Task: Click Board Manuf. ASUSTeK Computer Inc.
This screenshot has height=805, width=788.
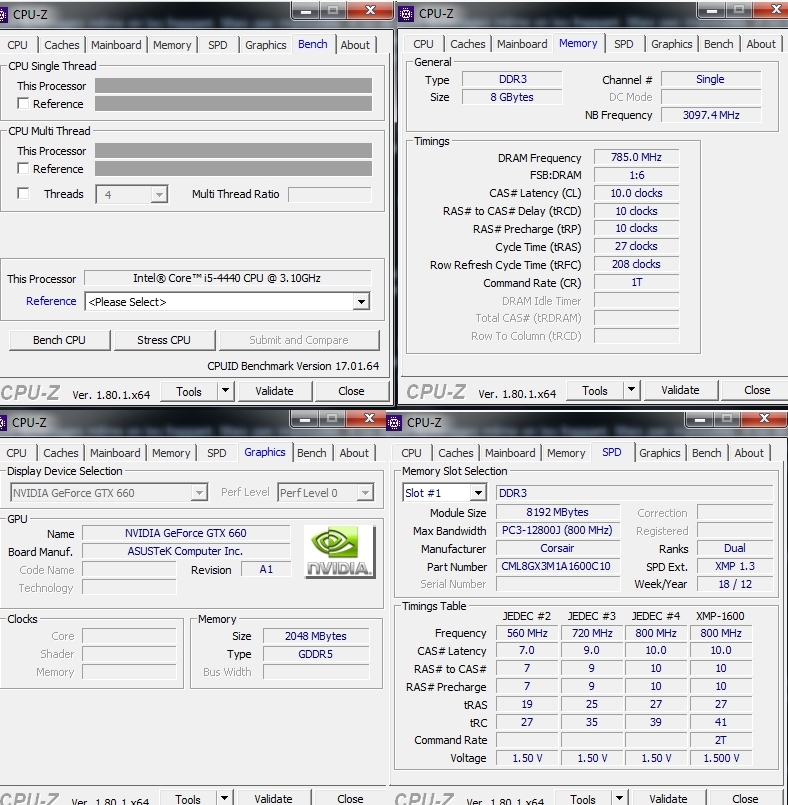Action: click(x=186, y=551)
